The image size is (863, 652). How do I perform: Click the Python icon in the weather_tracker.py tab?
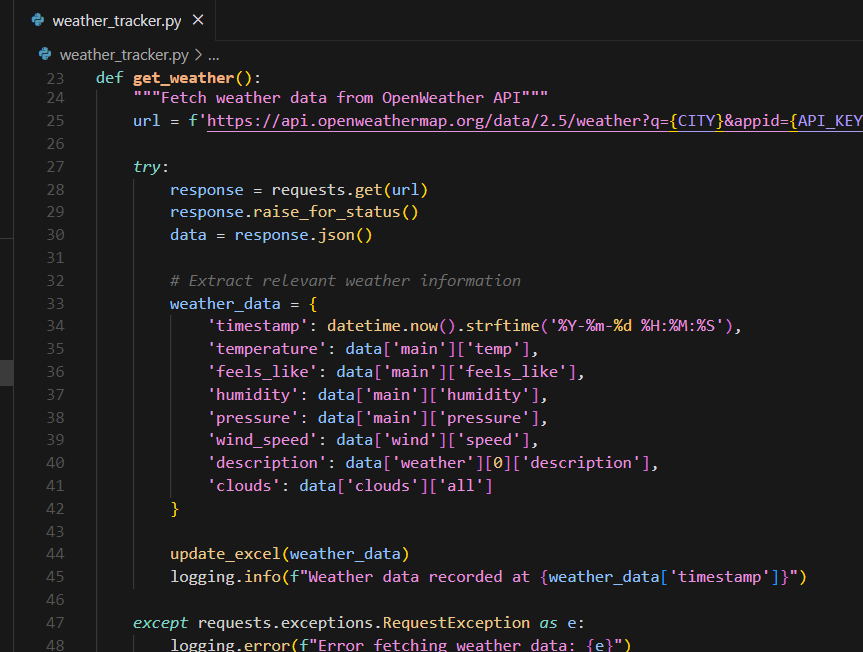tap(38, 20)
